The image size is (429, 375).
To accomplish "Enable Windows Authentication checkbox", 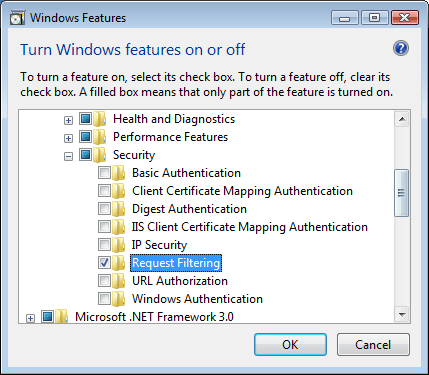I will coord(104,299).
